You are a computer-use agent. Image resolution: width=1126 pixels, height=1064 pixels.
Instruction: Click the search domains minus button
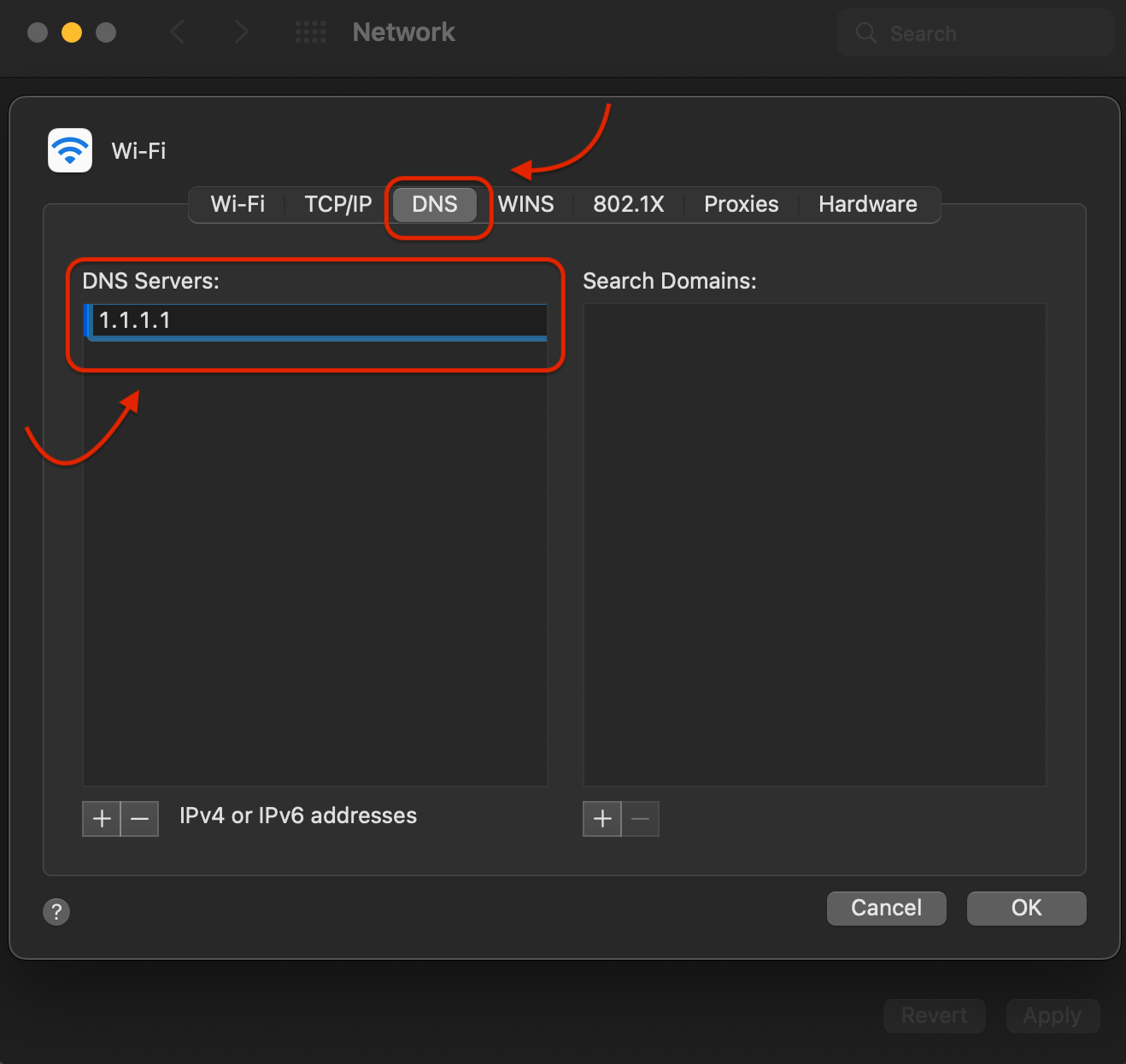(641, 819)
